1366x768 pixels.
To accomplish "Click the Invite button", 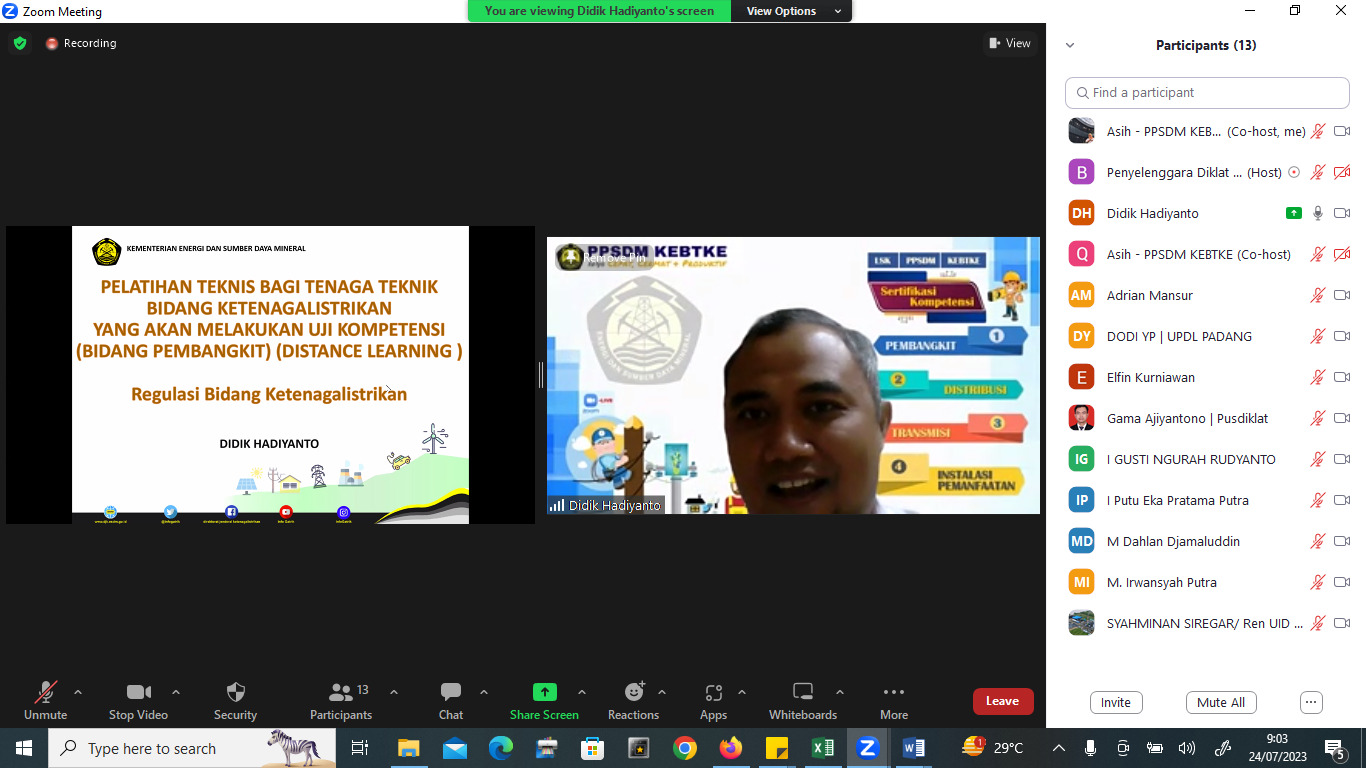I will [x=1116, y=702].
